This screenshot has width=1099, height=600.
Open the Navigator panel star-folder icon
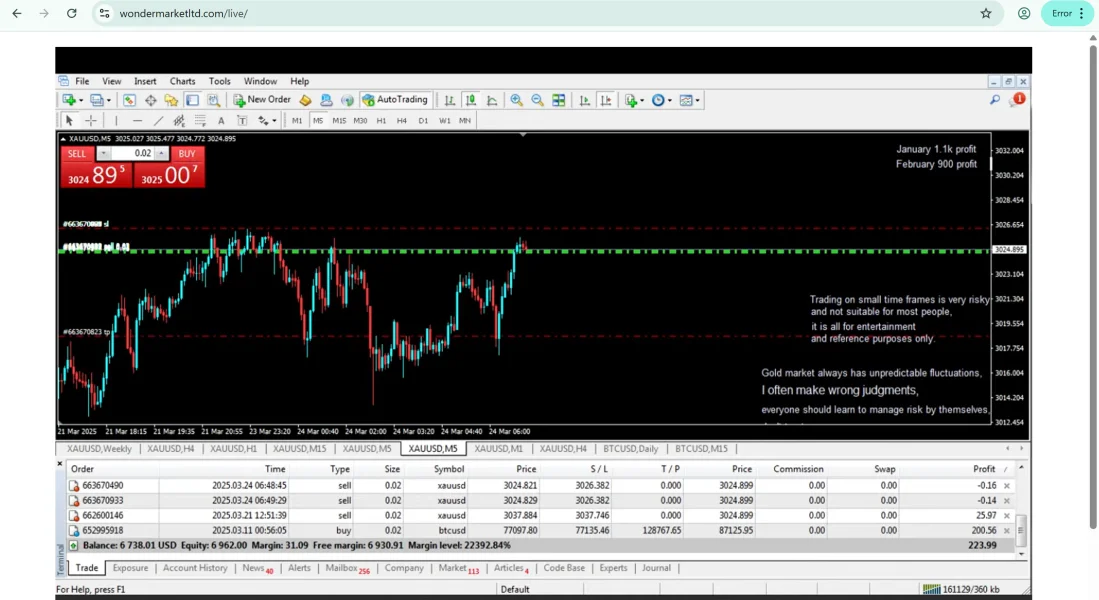point(171,100)
